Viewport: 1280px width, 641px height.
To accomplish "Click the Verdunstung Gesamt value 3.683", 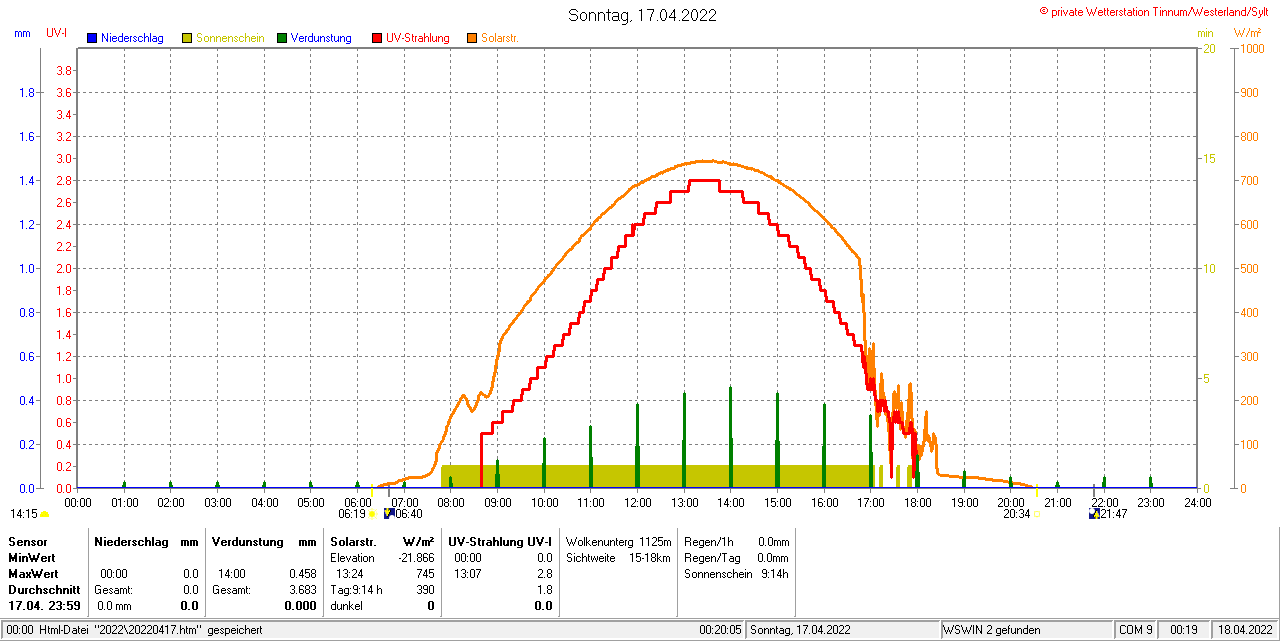I will coord(301,590).
